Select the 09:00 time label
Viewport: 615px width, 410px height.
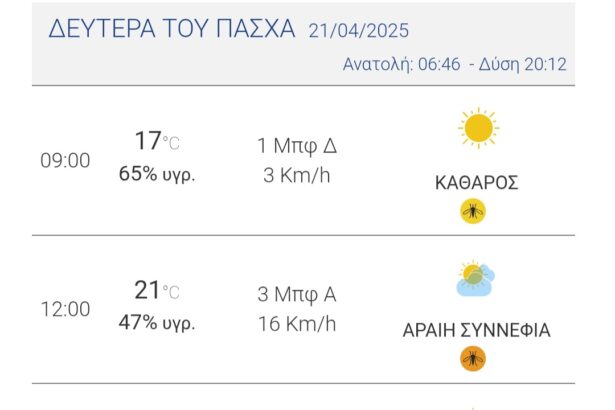65,160
